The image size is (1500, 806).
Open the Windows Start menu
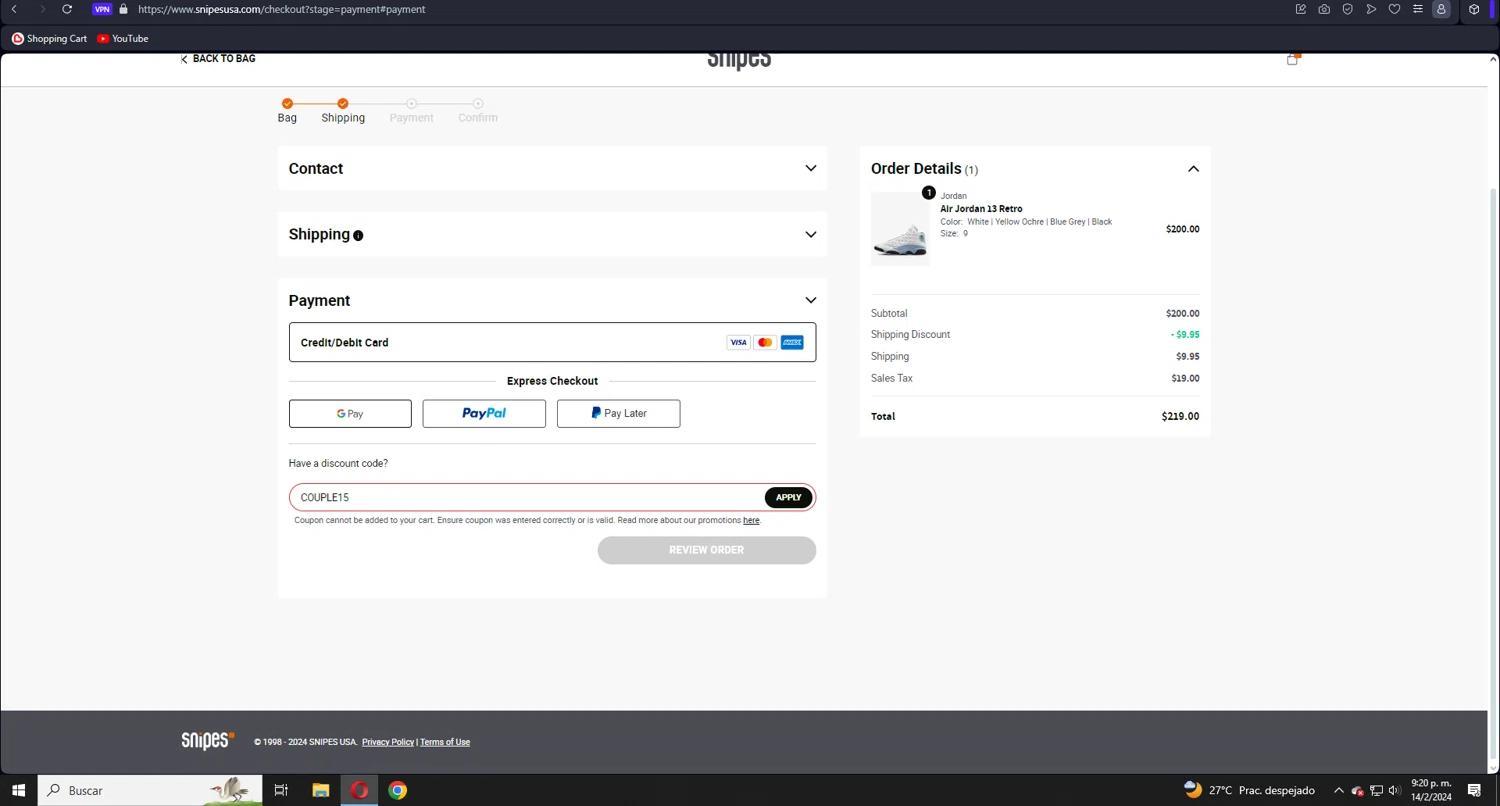[18, 790]
